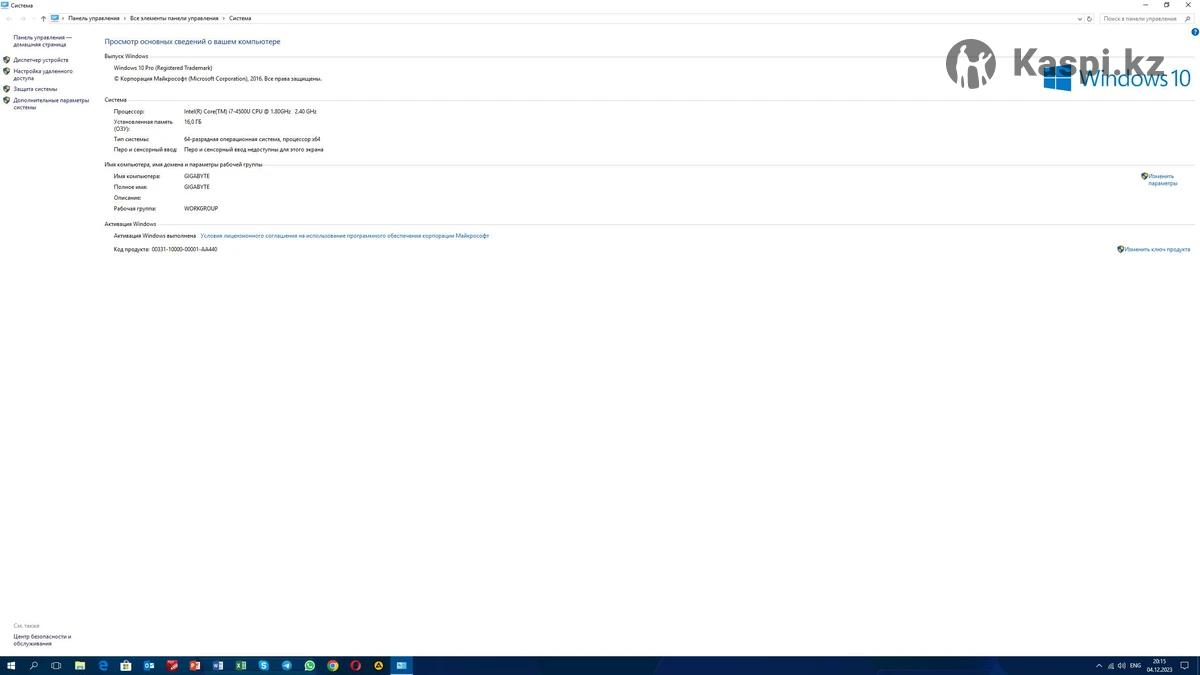Open the Microsoft license terms link
Viewport: 1200px width, 675px height.
point(345,236)
